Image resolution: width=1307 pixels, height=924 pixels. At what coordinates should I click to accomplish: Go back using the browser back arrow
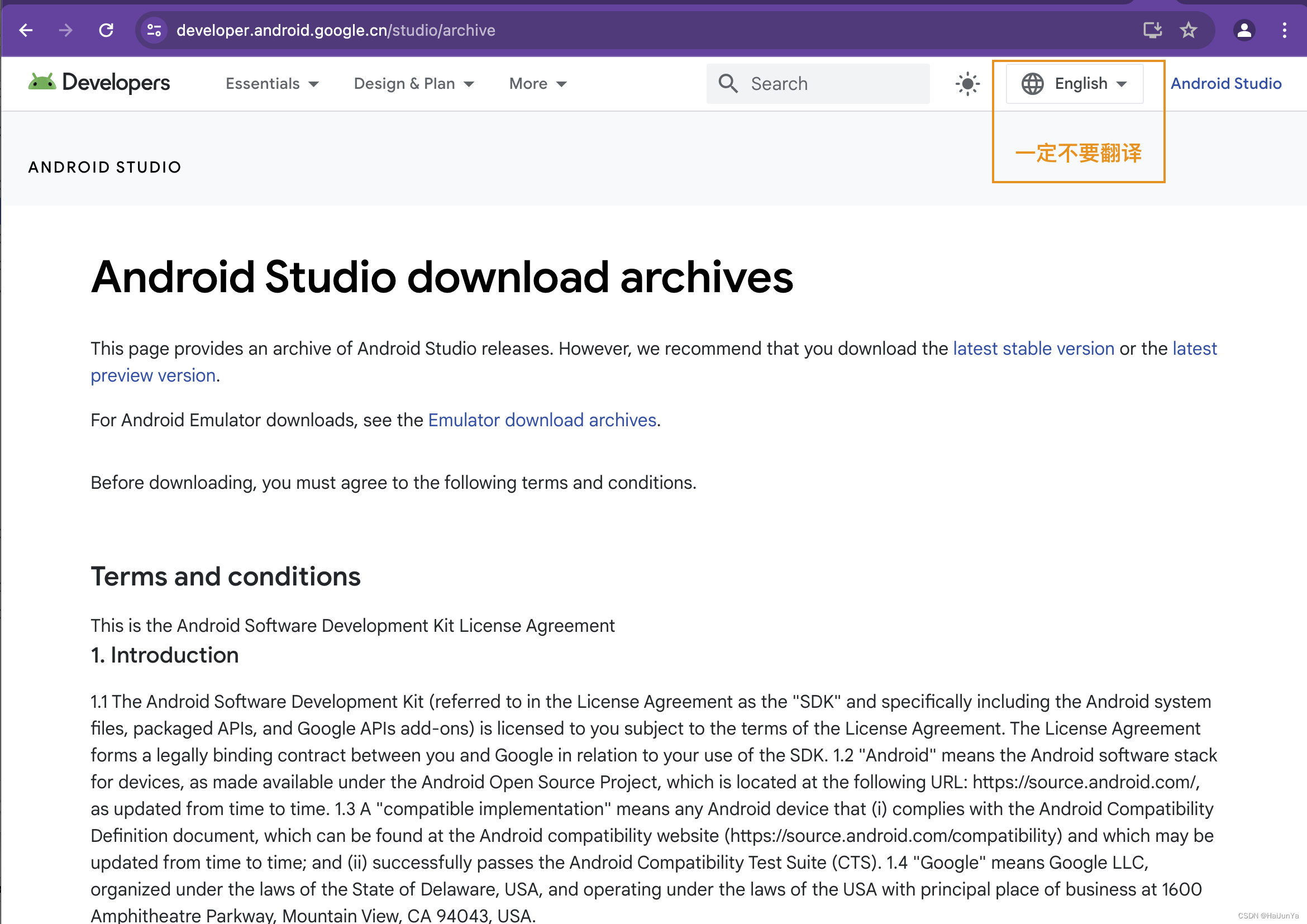(26, 30)
